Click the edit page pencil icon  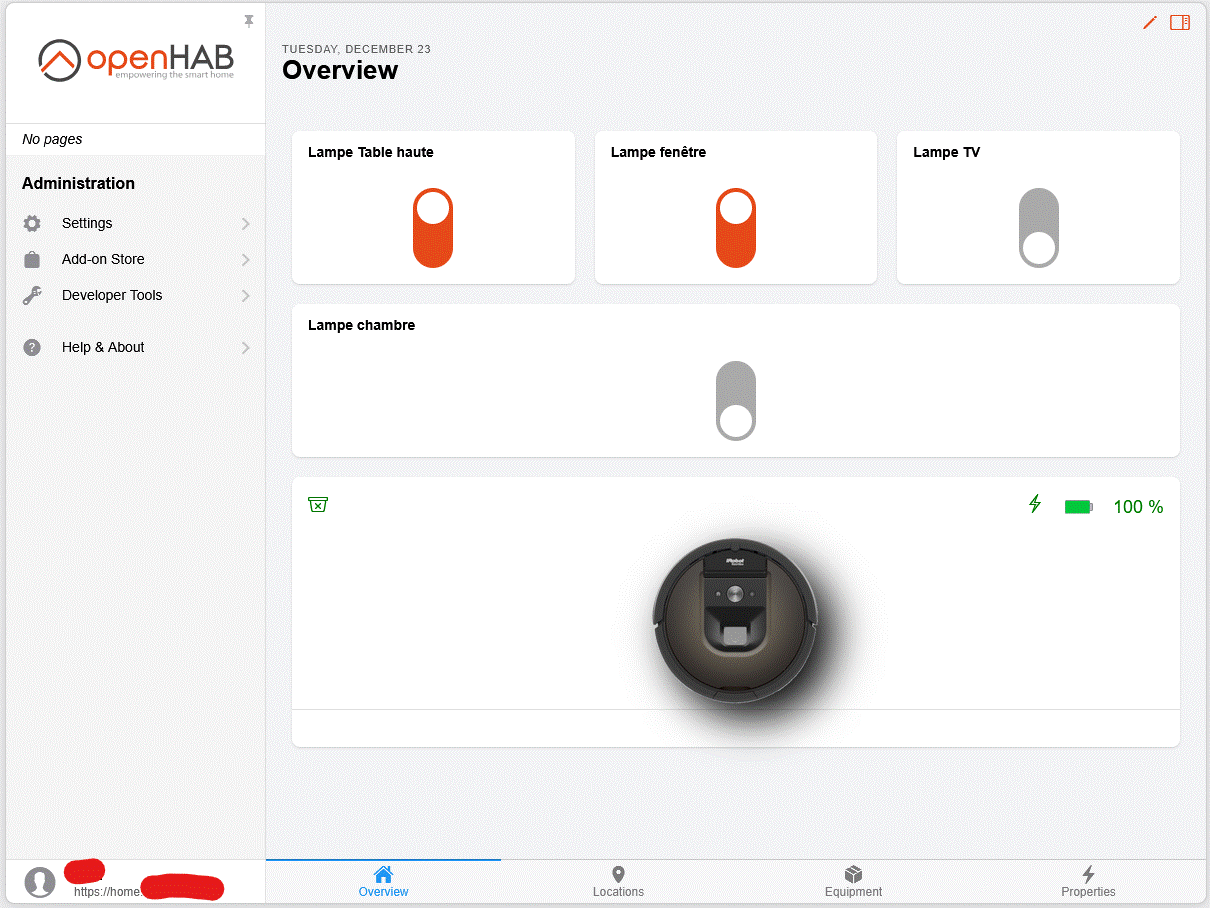click(1148, 22)
